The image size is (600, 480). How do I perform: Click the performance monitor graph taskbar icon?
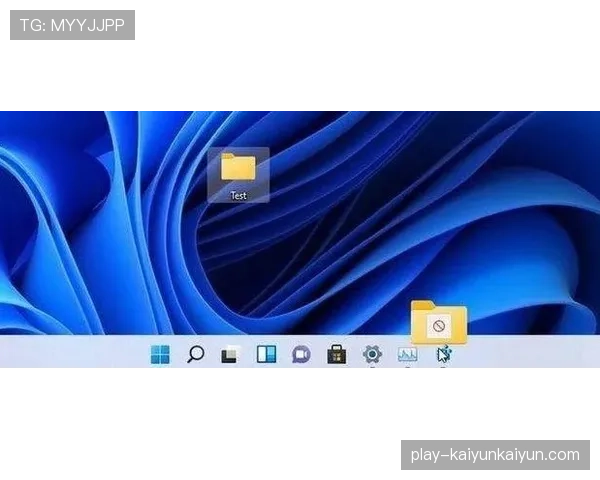coord(407,354)
